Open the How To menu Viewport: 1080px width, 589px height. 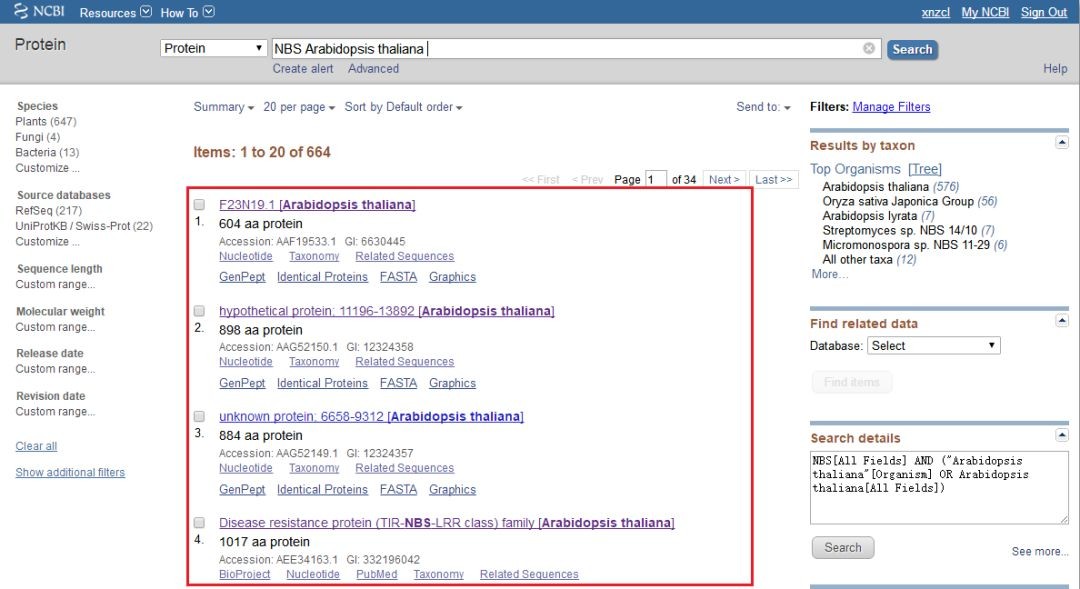(187, 13)
